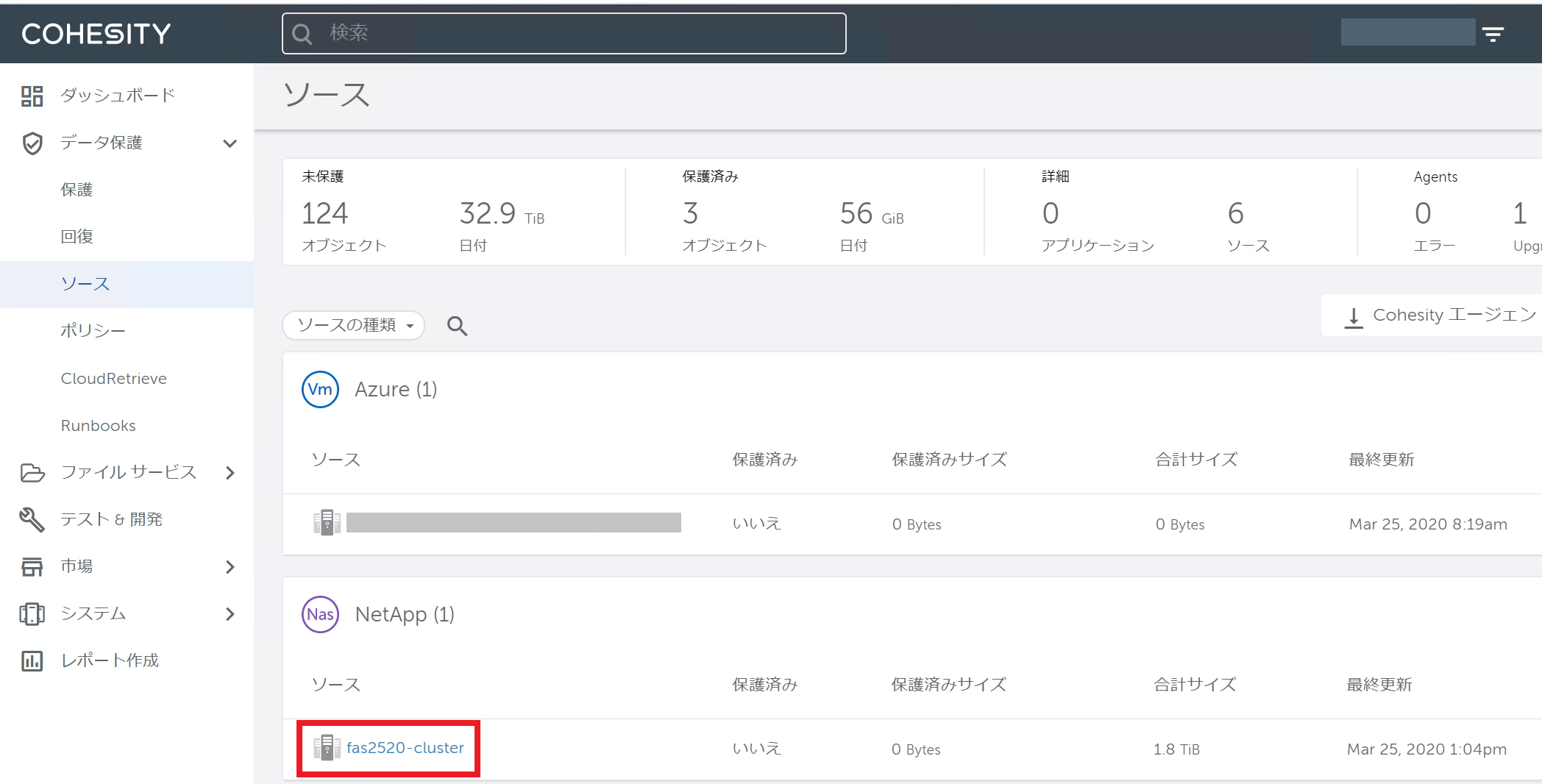Click the server icon in Azure source row
The width and height of the screenshot is (1542, 784).
pos(327,523)
